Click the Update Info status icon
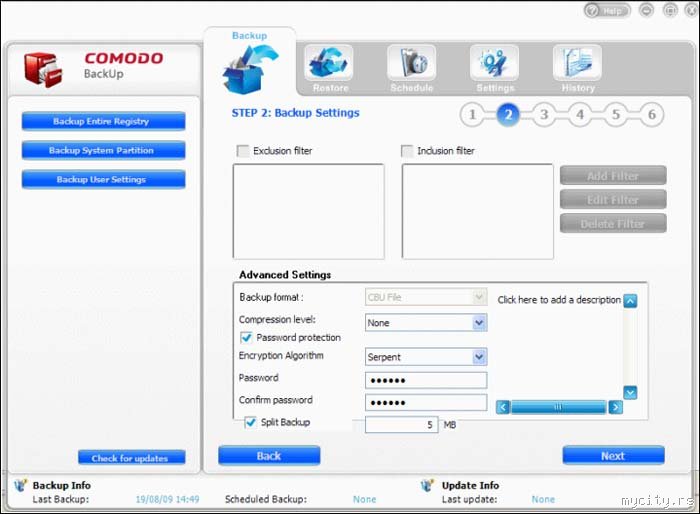This screenshot has width=700, height=514. coord(427,485)
